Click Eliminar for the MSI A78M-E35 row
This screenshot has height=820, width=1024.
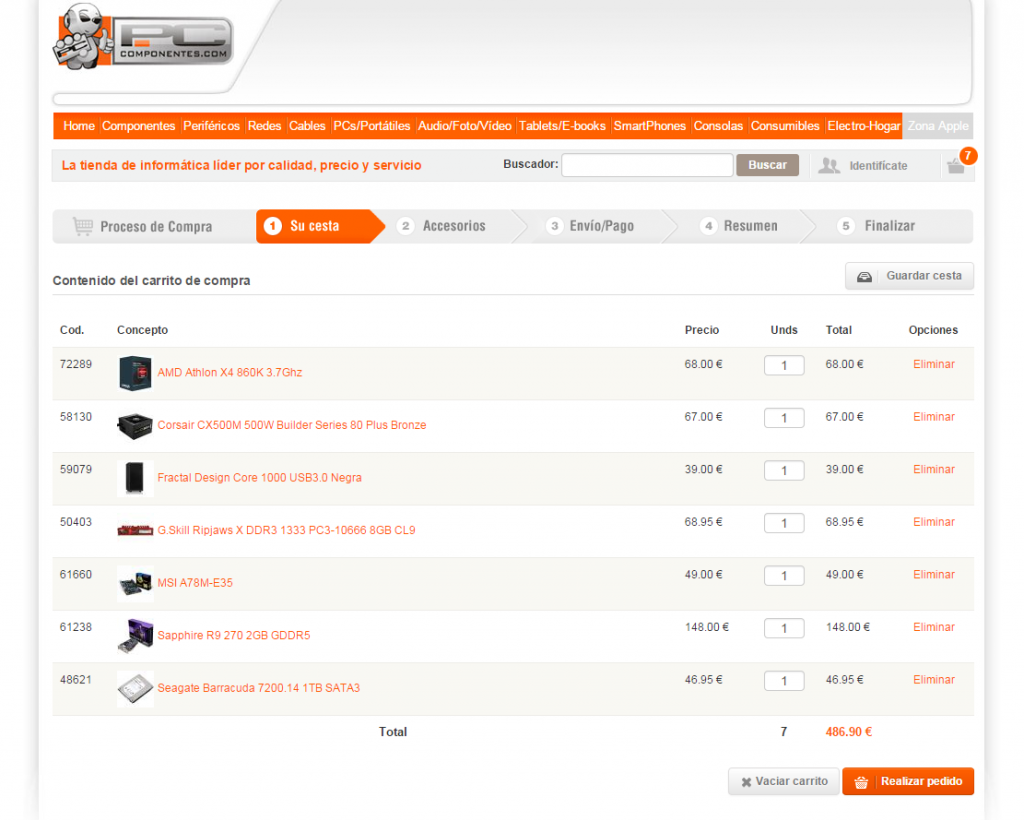(x=934, y=575)
